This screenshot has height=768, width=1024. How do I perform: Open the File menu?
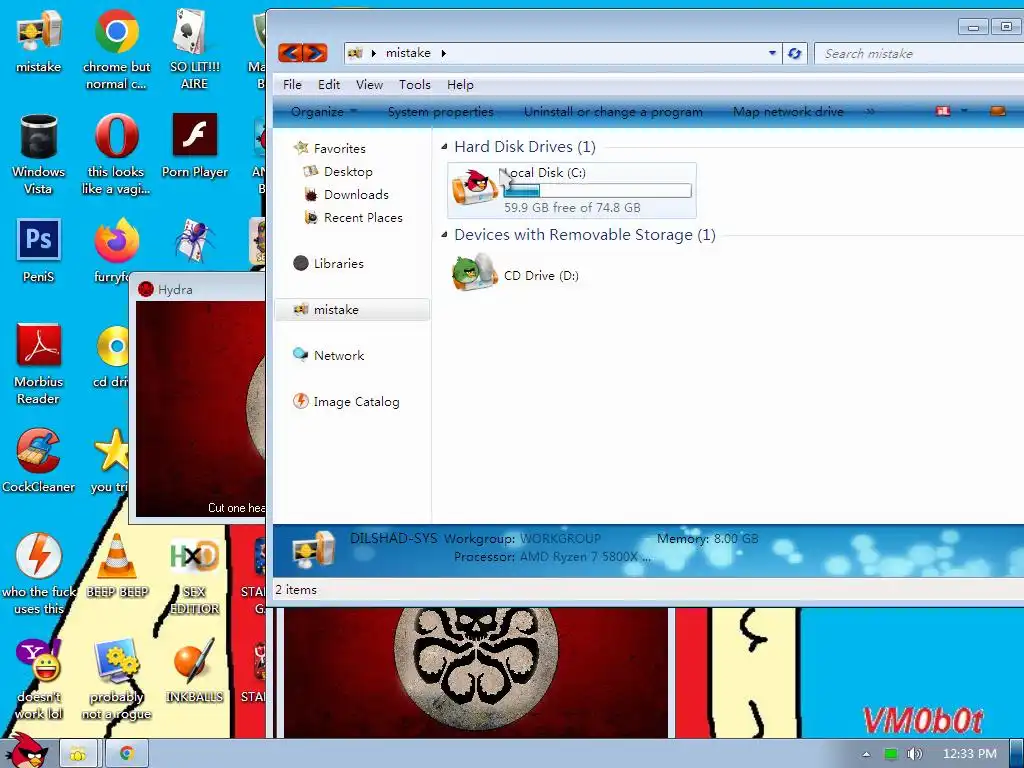coord(292,84)
